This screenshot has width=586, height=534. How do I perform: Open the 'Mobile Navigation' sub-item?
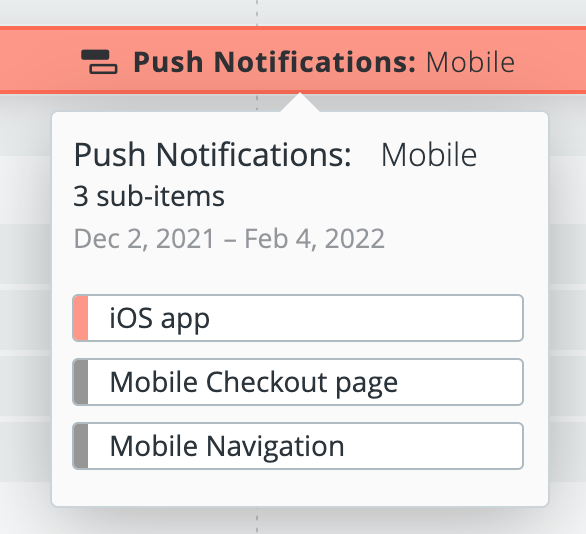[298, 446]
